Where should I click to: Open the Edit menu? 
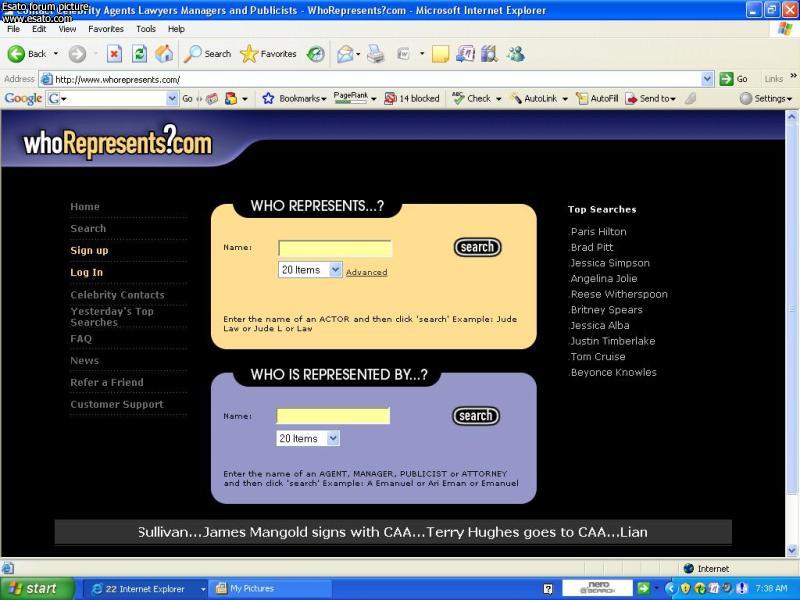[x=39, y=29]
